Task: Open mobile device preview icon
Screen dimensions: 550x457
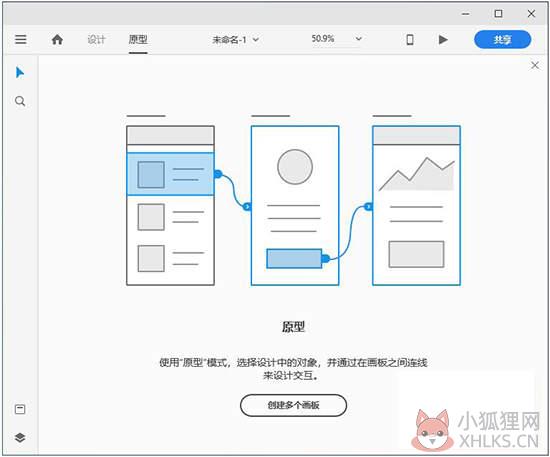Action: pos(410,40)
